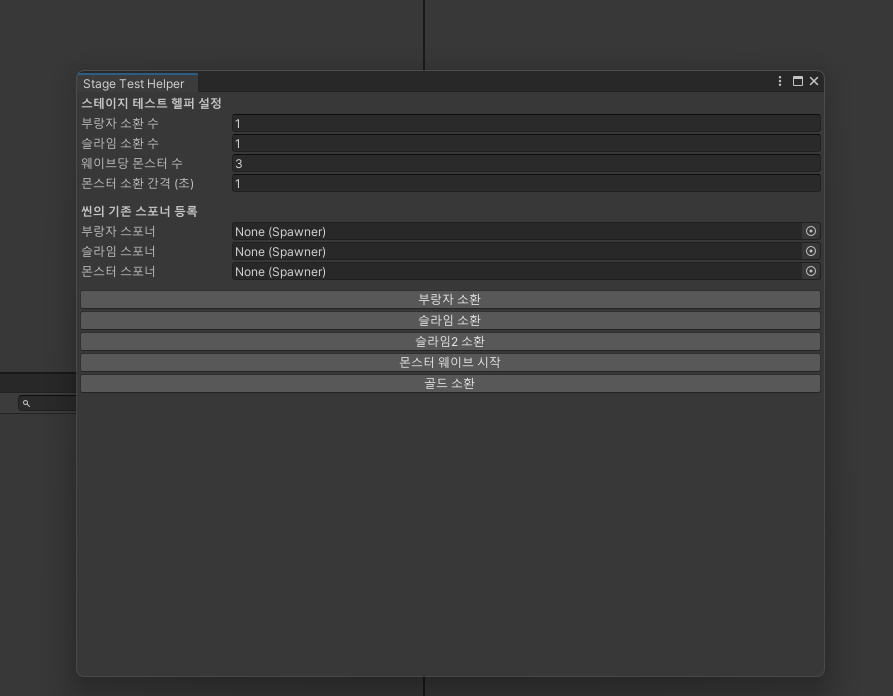Viewport: 893px width, 696px height.
Task: Click the 슬라임 소환 button
Action: [450, 321]
